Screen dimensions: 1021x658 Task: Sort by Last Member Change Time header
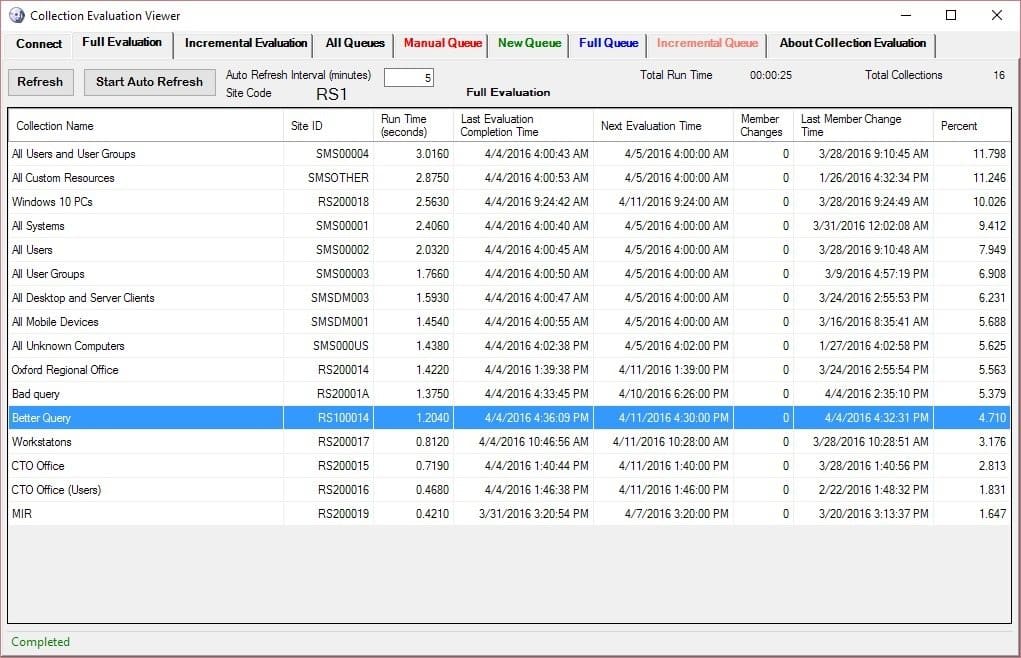pos(863,126)
